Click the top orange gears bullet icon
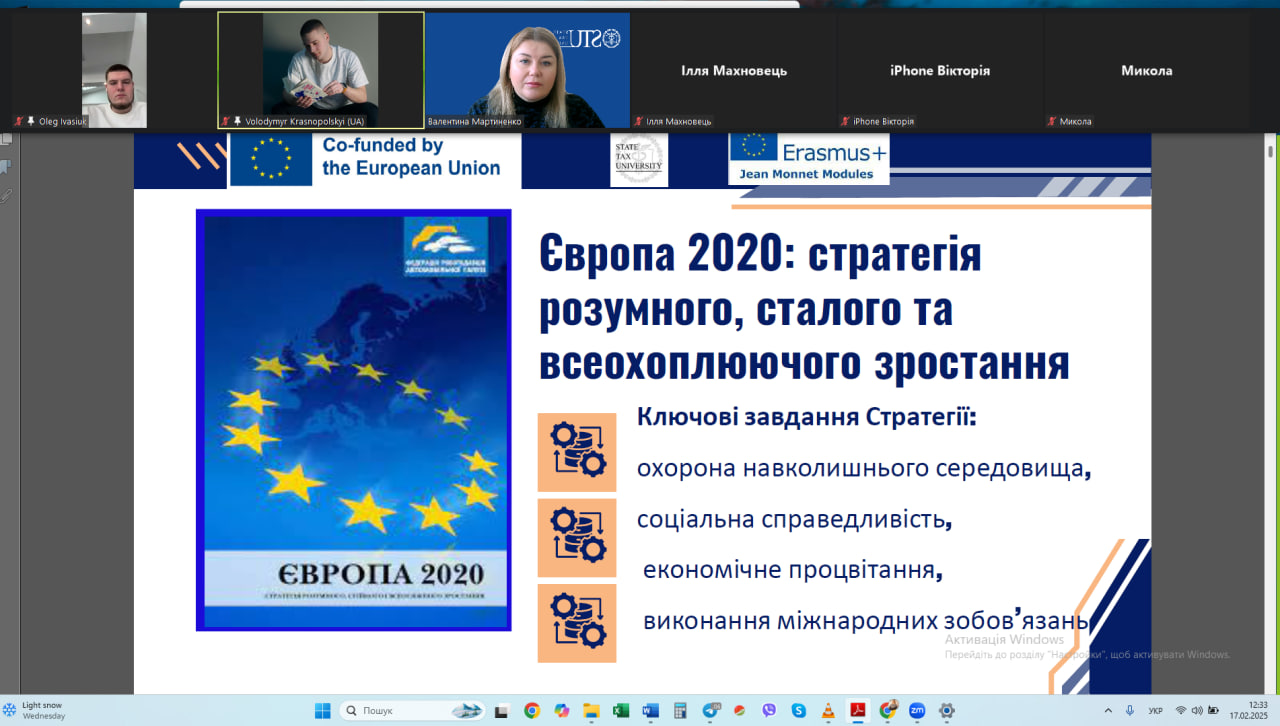The image size is (1280, 726). [x=577, y=452]
